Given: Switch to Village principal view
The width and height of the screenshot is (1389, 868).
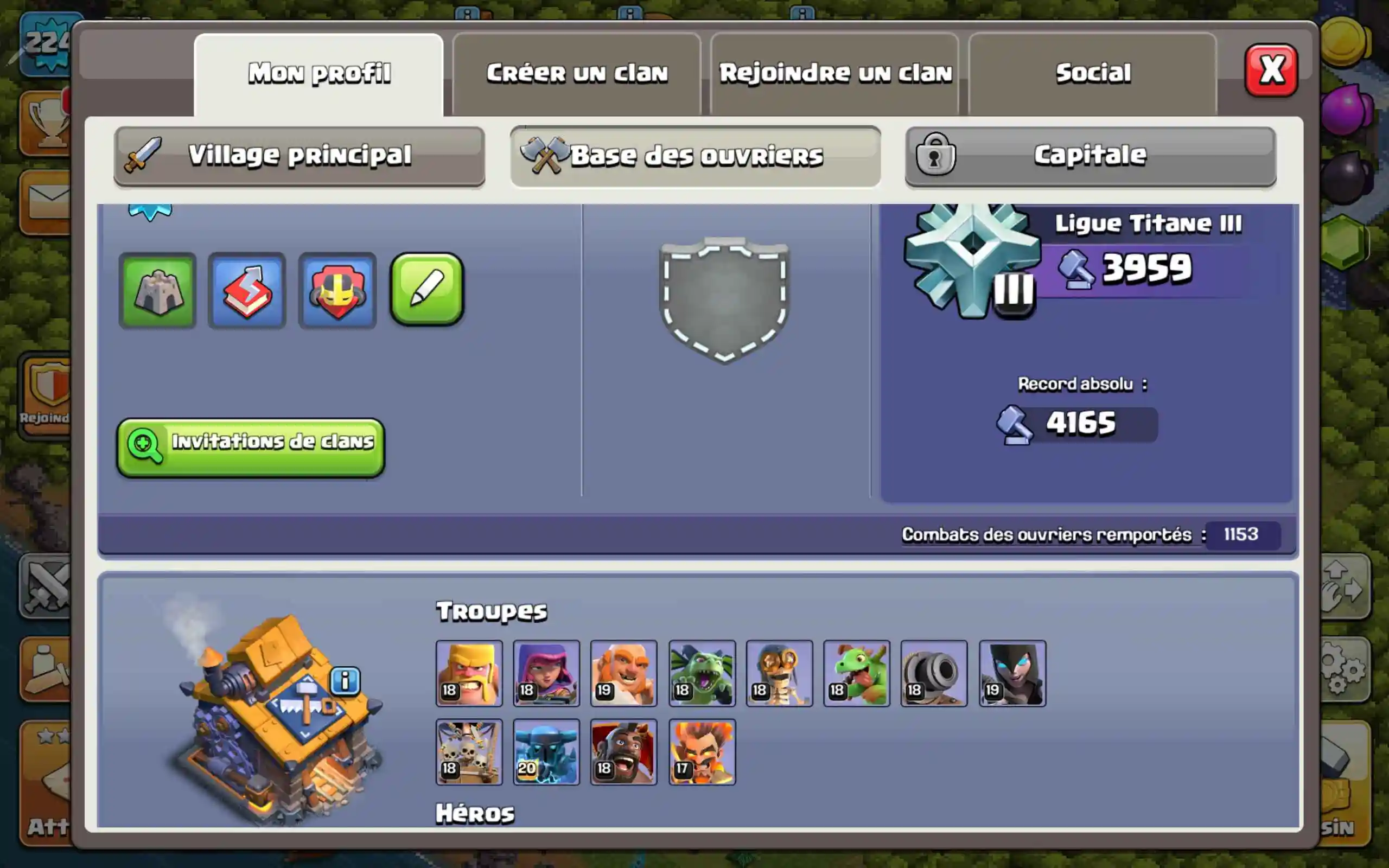Looking at the screenshot, I should click(299, 156).
